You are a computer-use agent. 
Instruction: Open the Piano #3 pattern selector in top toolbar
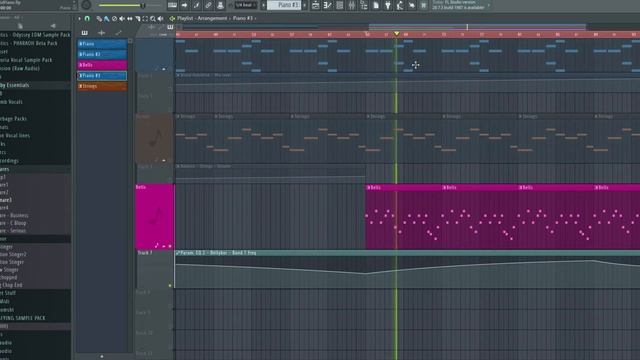coord(284,5)
